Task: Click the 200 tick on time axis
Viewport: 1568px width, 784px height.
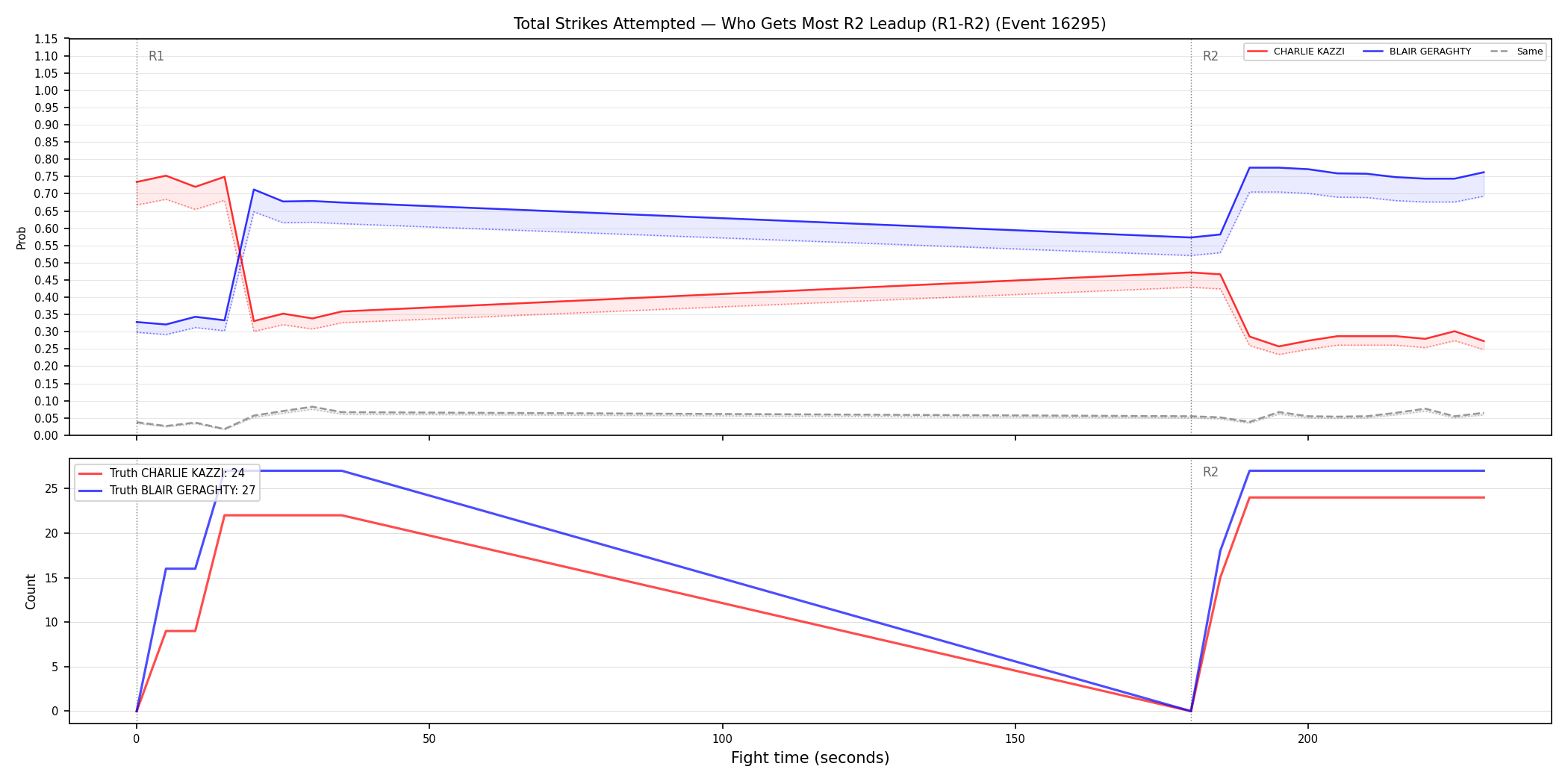Action: tap(1307, 739)
